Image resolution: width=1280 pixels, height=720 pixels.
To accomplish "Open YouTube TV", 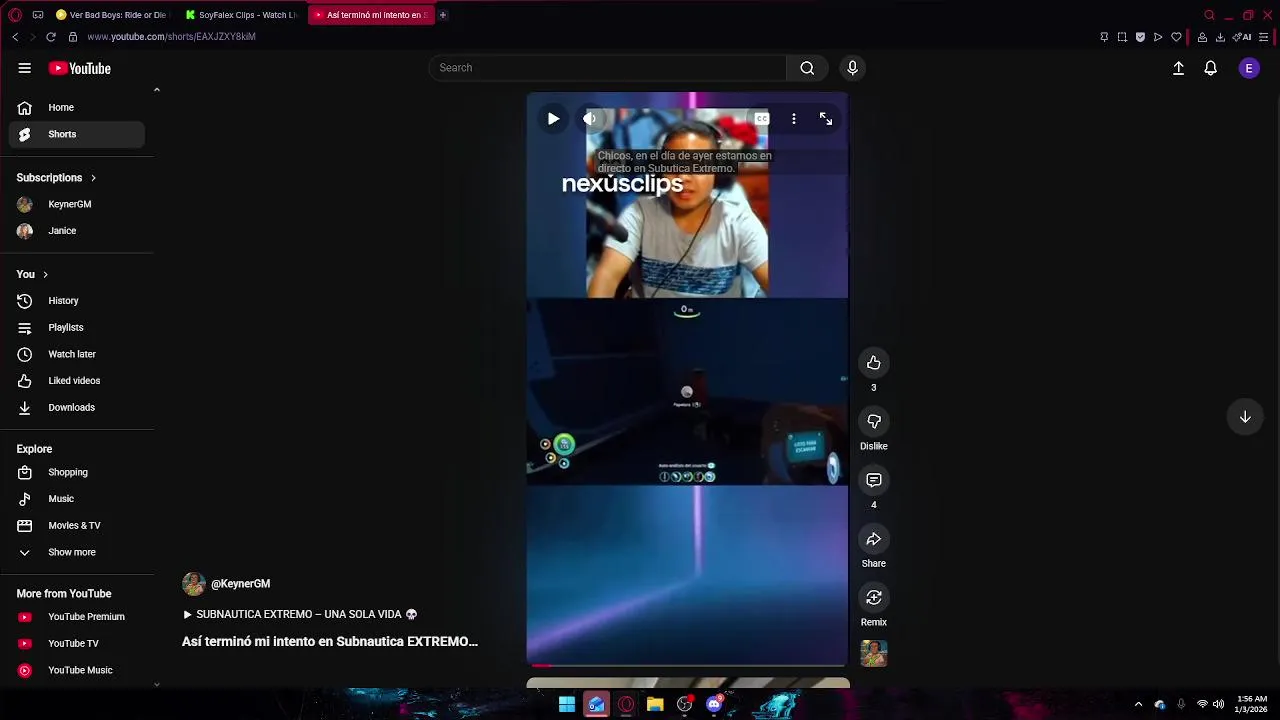I will (77, 644).
